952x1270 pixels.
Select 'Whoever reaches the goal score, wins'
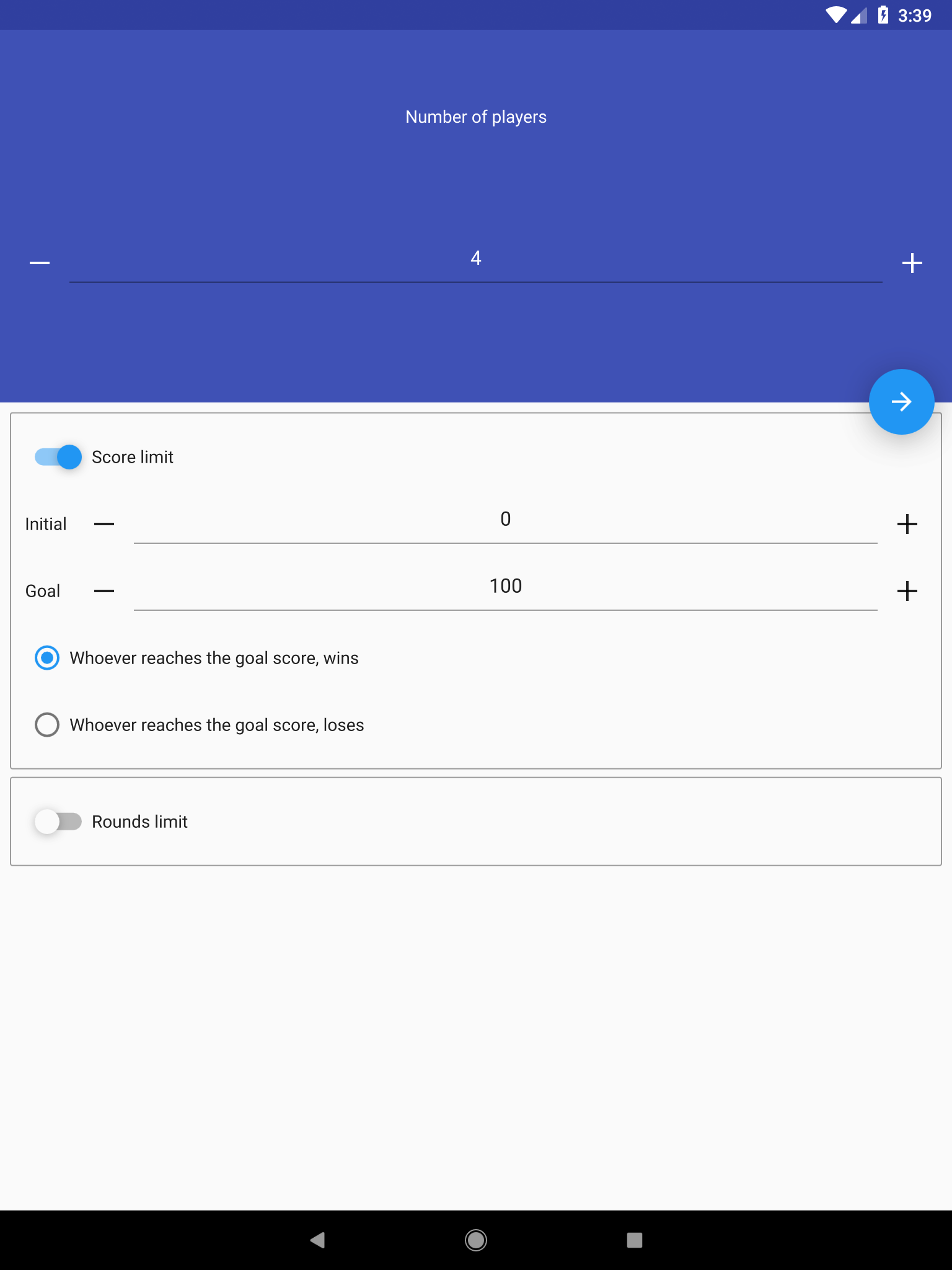(x=197, y=658)
